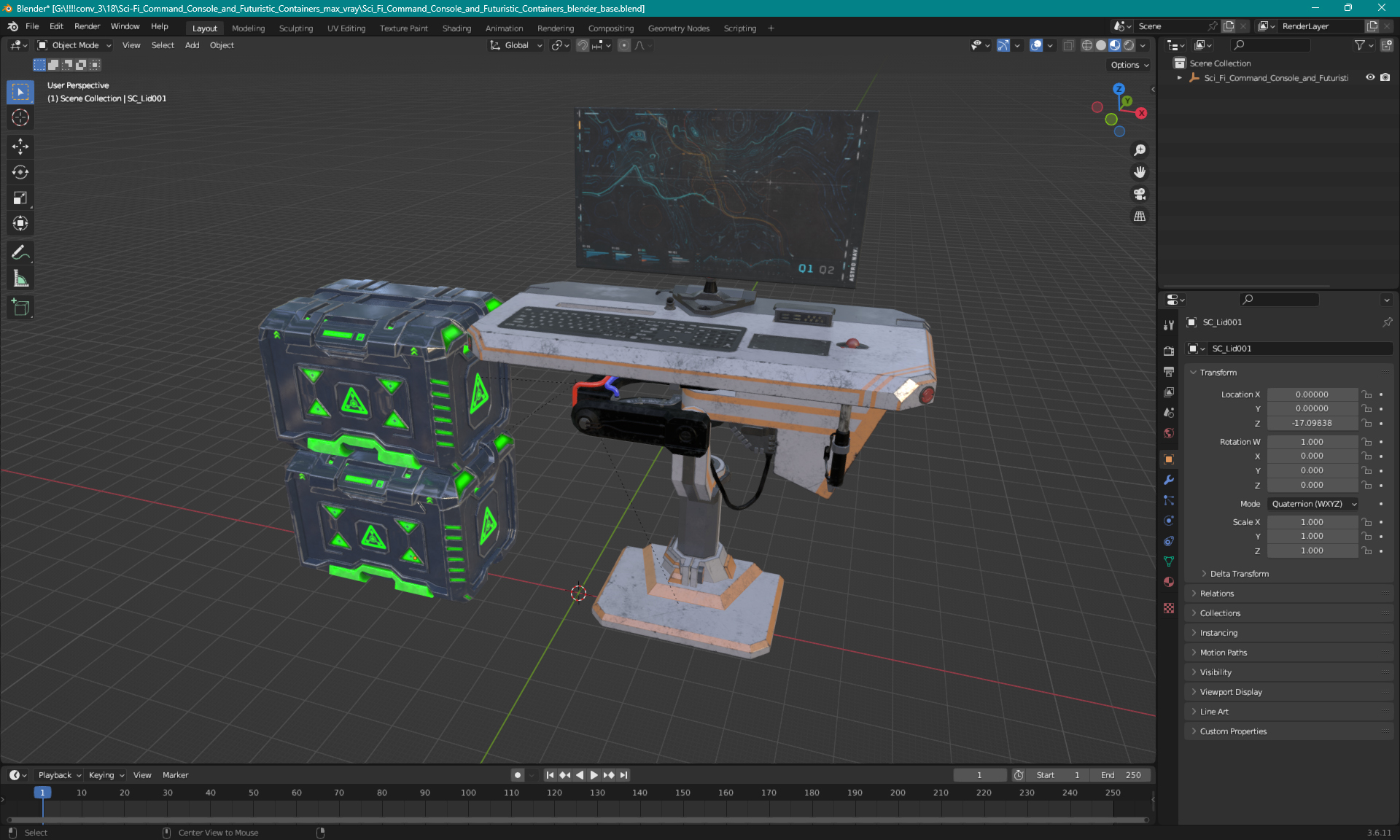
Task: Open the Particles properties tab
Action: coord(1169,500)
